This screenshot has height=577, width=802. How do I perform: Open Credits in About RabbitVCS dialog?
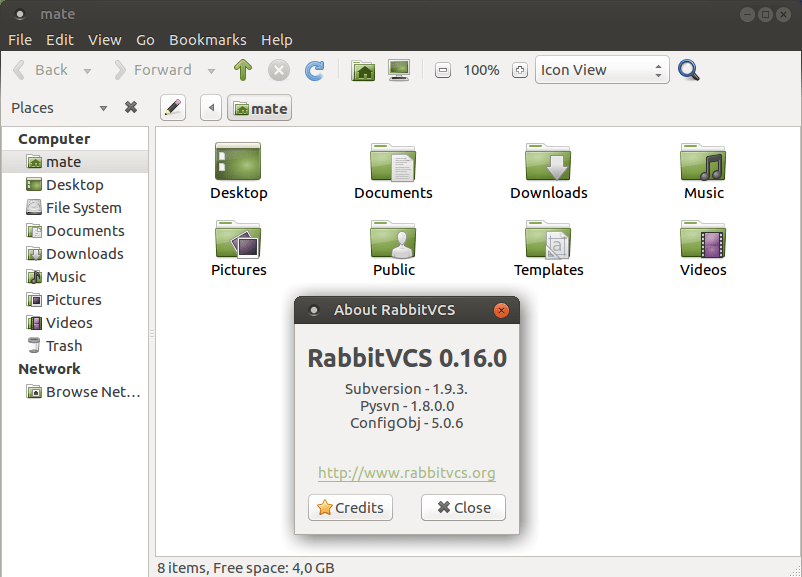pyautogui.click(x=350, y=507)
